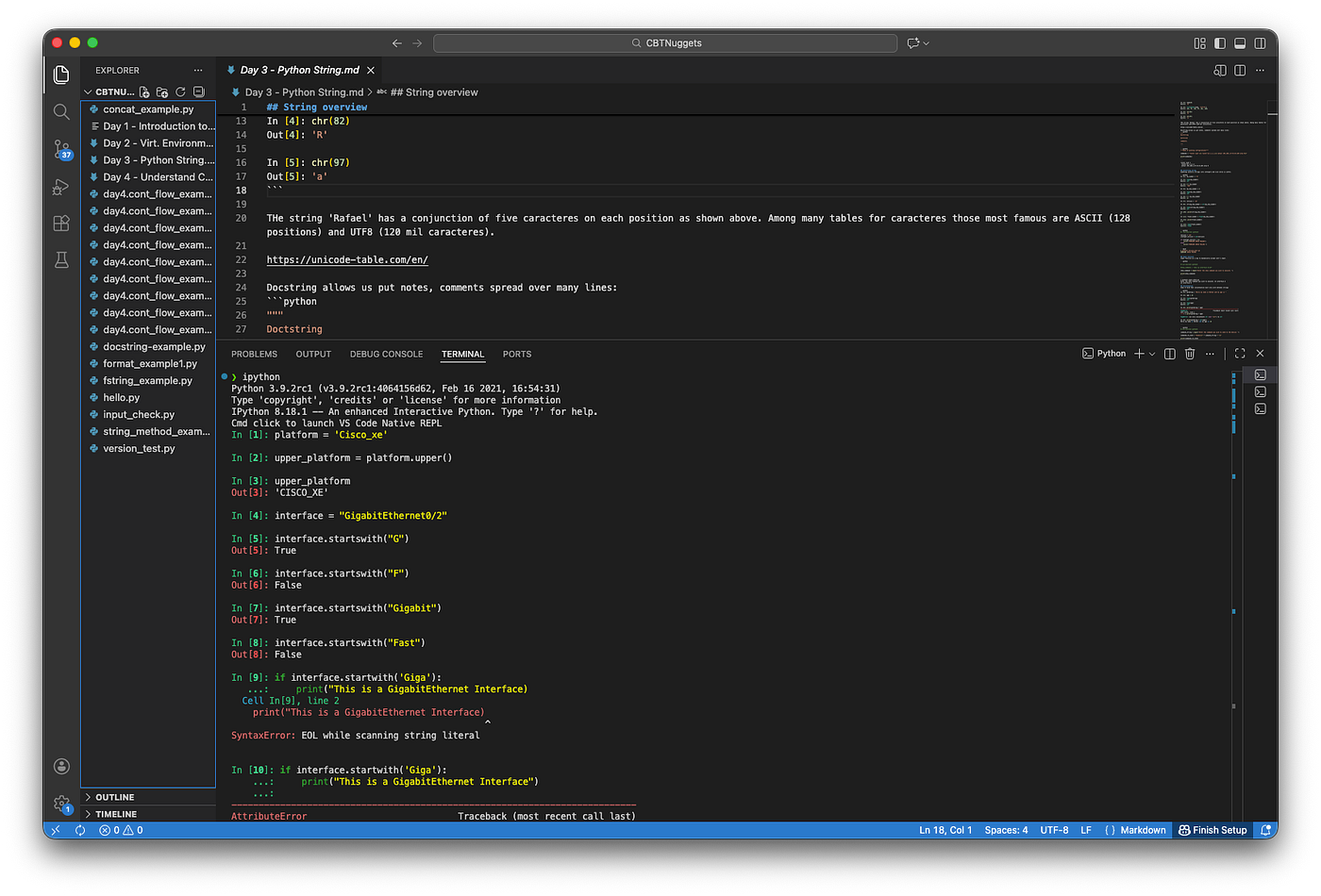1321x896 pixels.
Task: Click the CBTNuggets command center search box
Action: [x=665, y=43]
